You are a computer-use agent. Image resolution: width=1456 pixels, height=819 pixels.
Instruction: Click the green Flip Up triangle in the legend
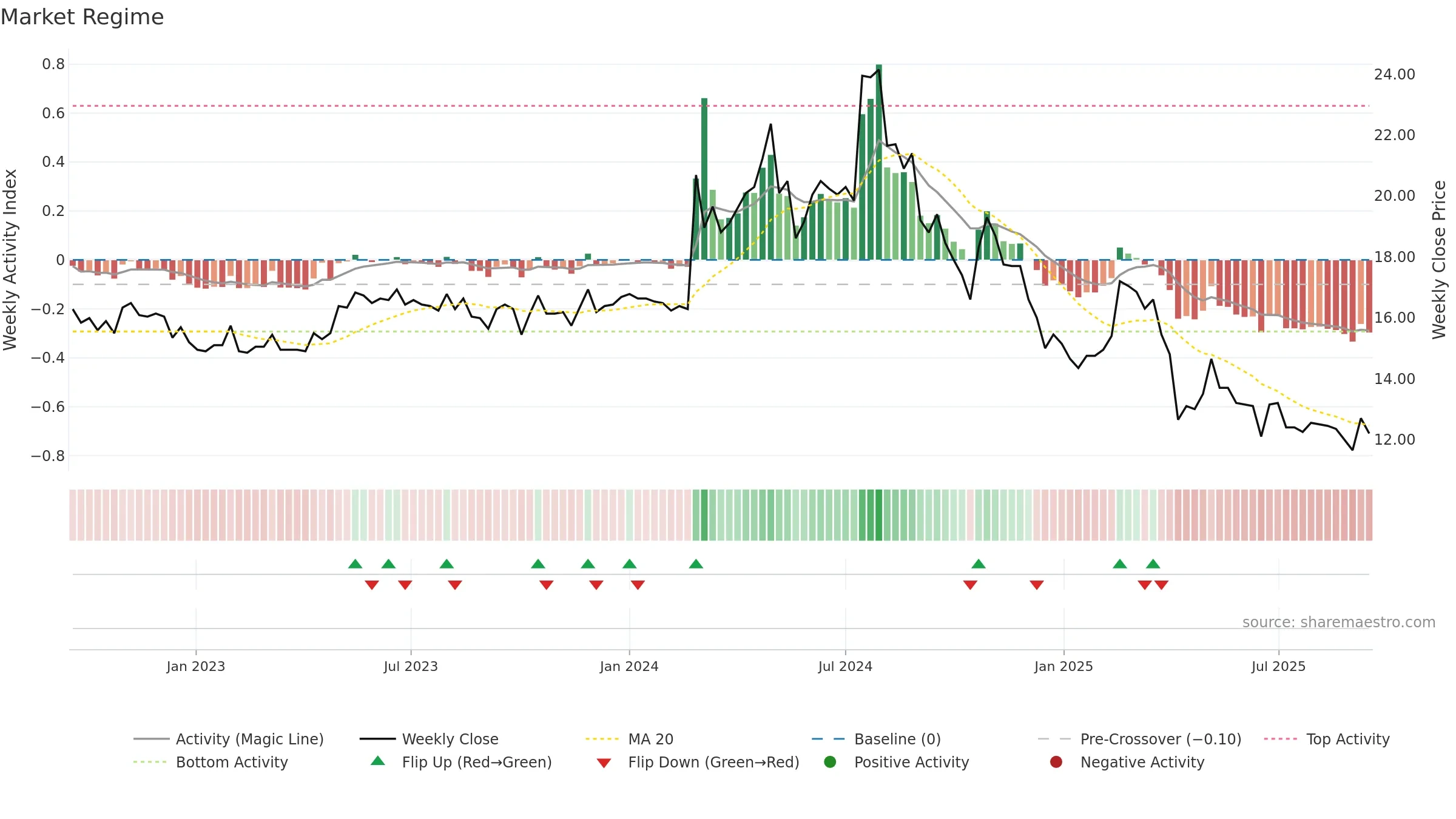(378, 761)
